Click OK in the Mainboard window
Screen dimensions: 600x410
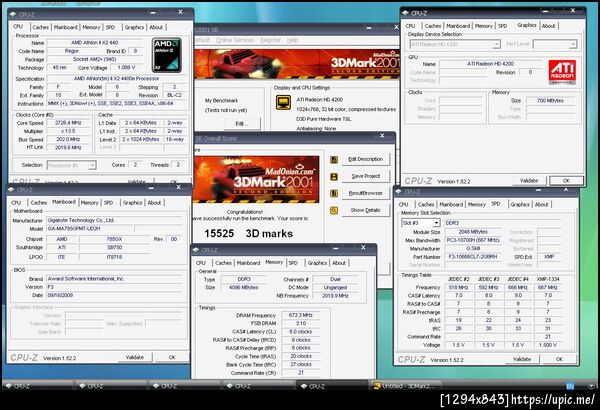pos(172,357)
